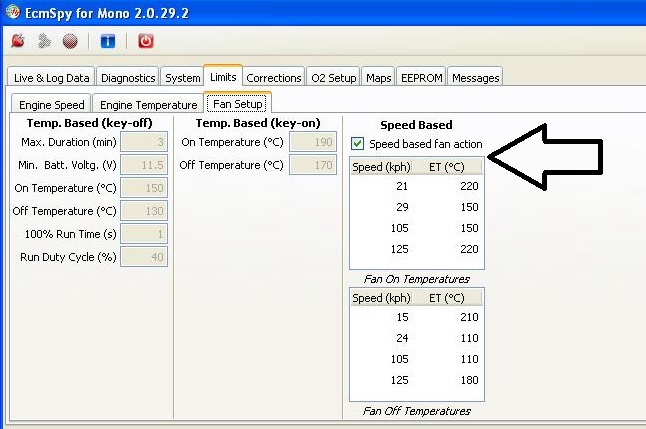This screenshot has height=429, width=646.
Task: Go to the Corrections tab
Action: pyautogui.click(x=273, y=78)
